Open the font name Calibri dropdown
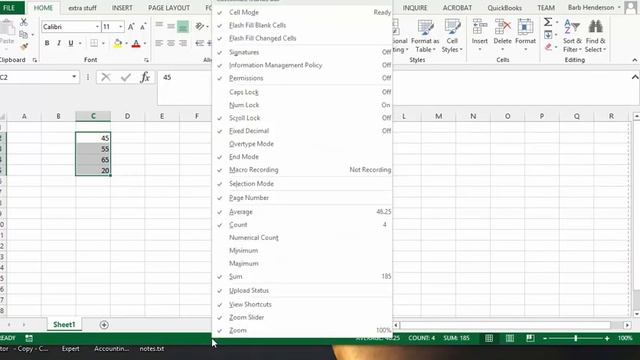The height and width of the screenshot is (360, 640). 97,27
